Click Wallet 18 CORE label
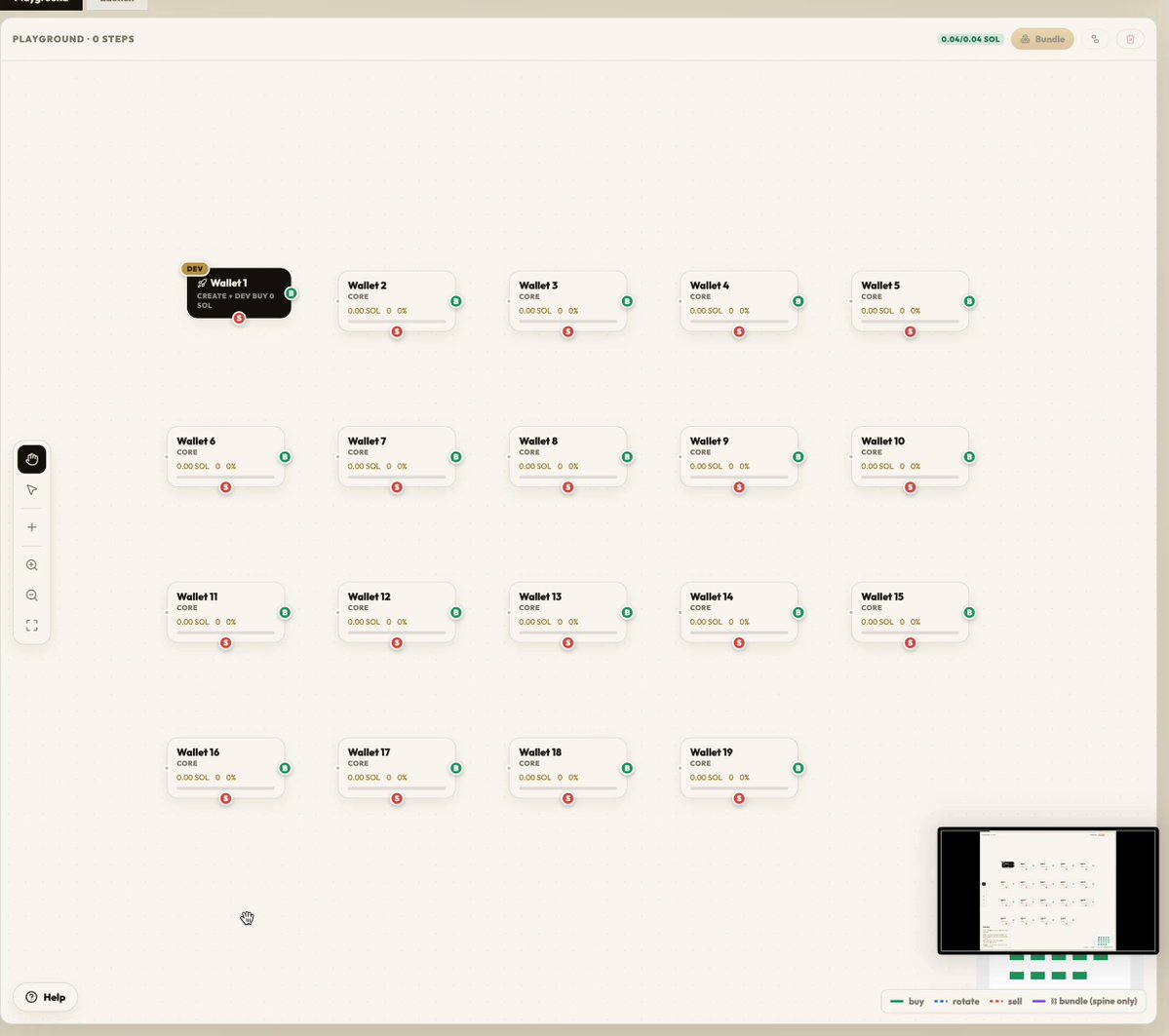 (529, 764)
